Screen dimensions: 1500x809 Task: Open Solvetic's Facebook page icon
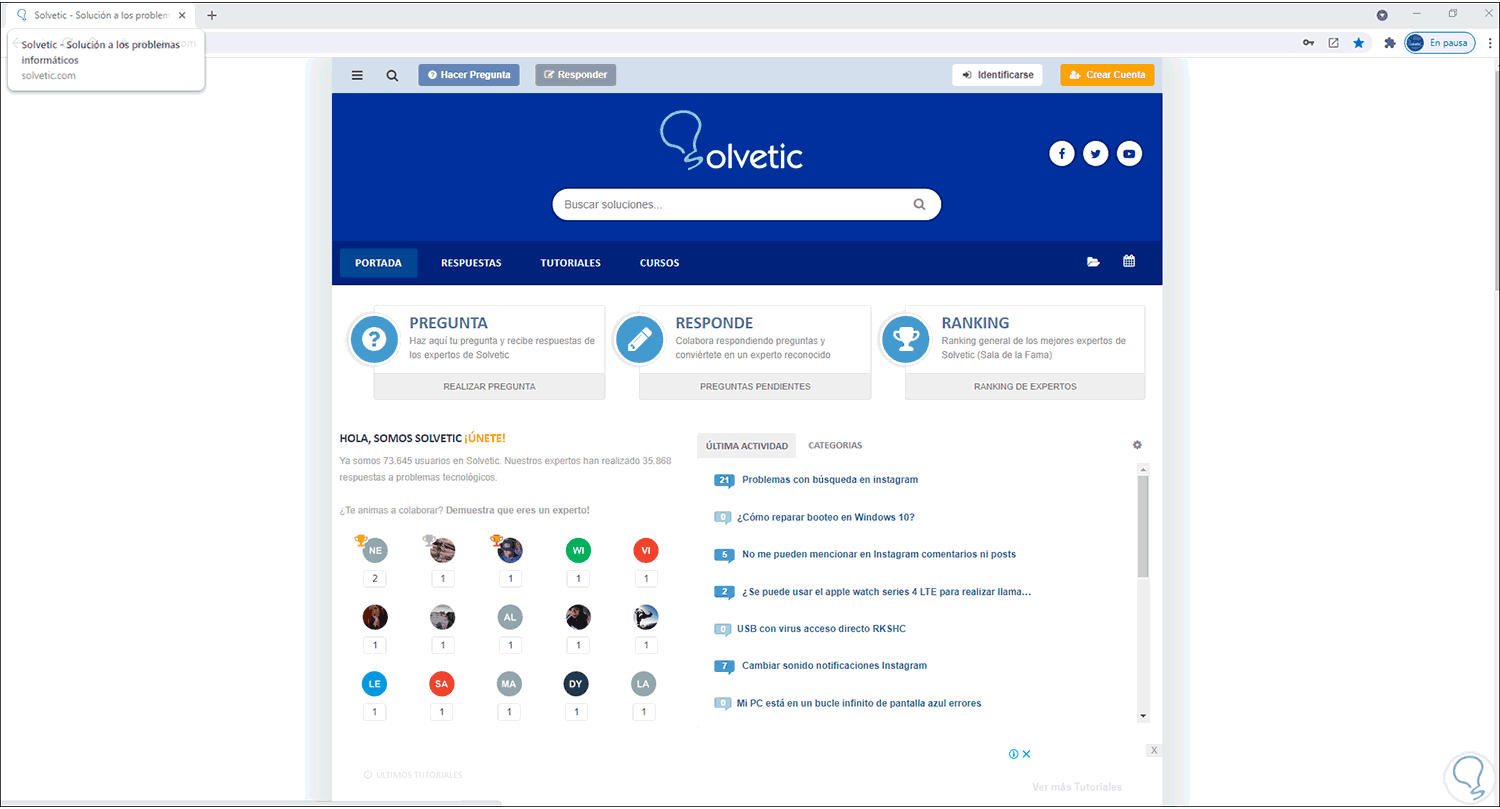point(1062,153)
